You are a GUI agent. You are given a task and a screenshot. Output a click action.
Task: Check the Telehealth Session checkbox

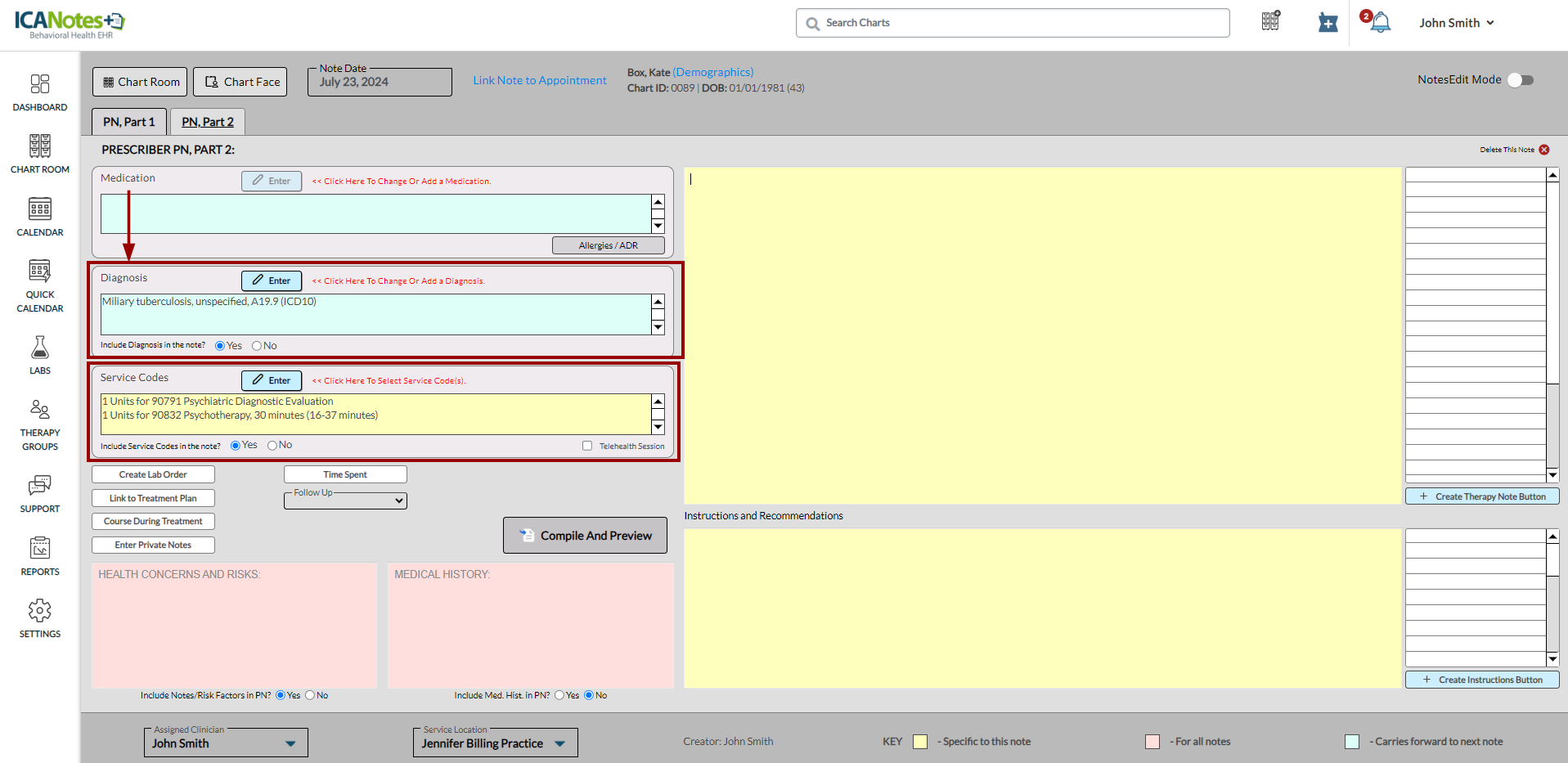pyautogui.click(x=587, y=446)
